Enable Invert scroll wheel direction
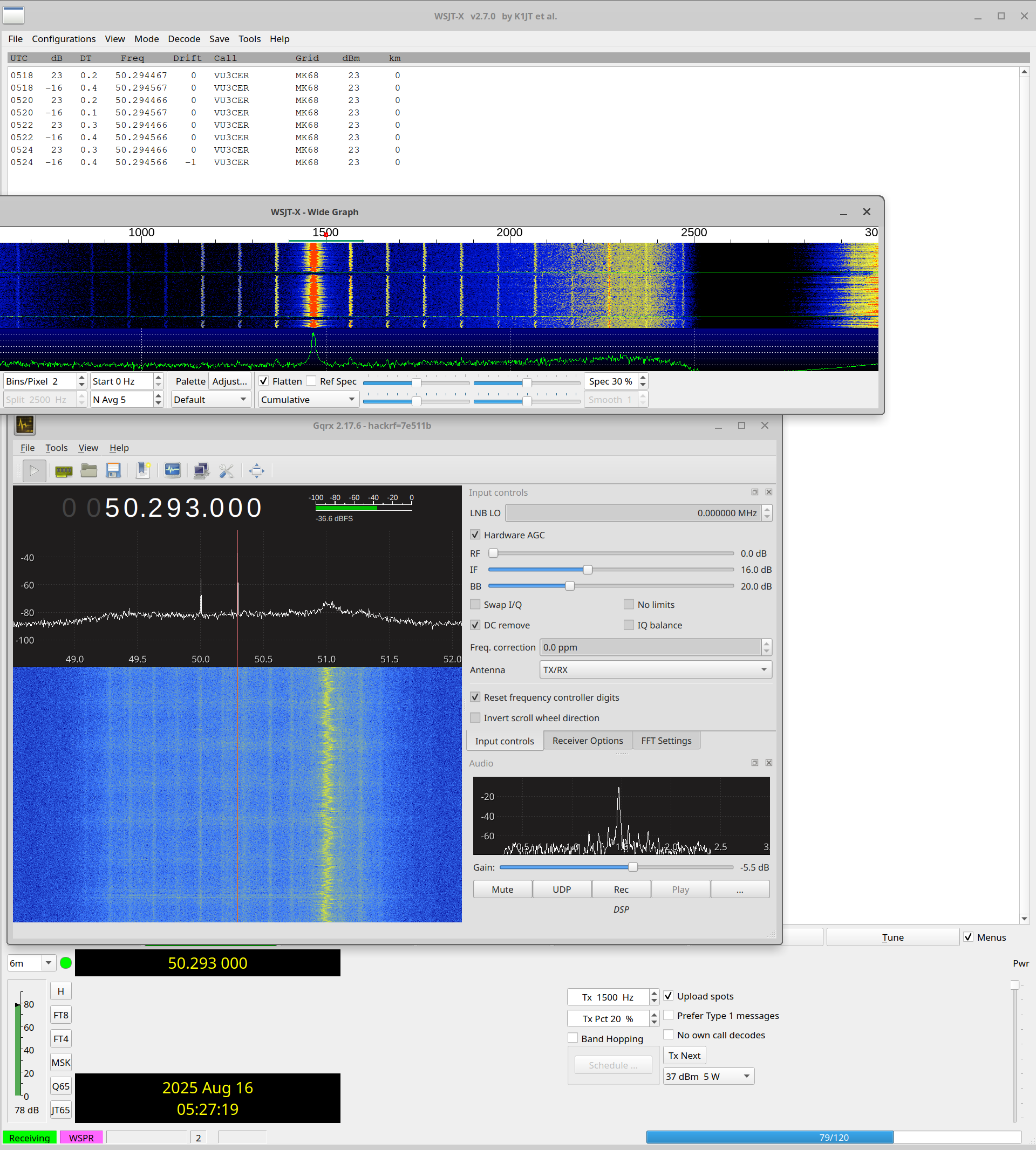 475,717
